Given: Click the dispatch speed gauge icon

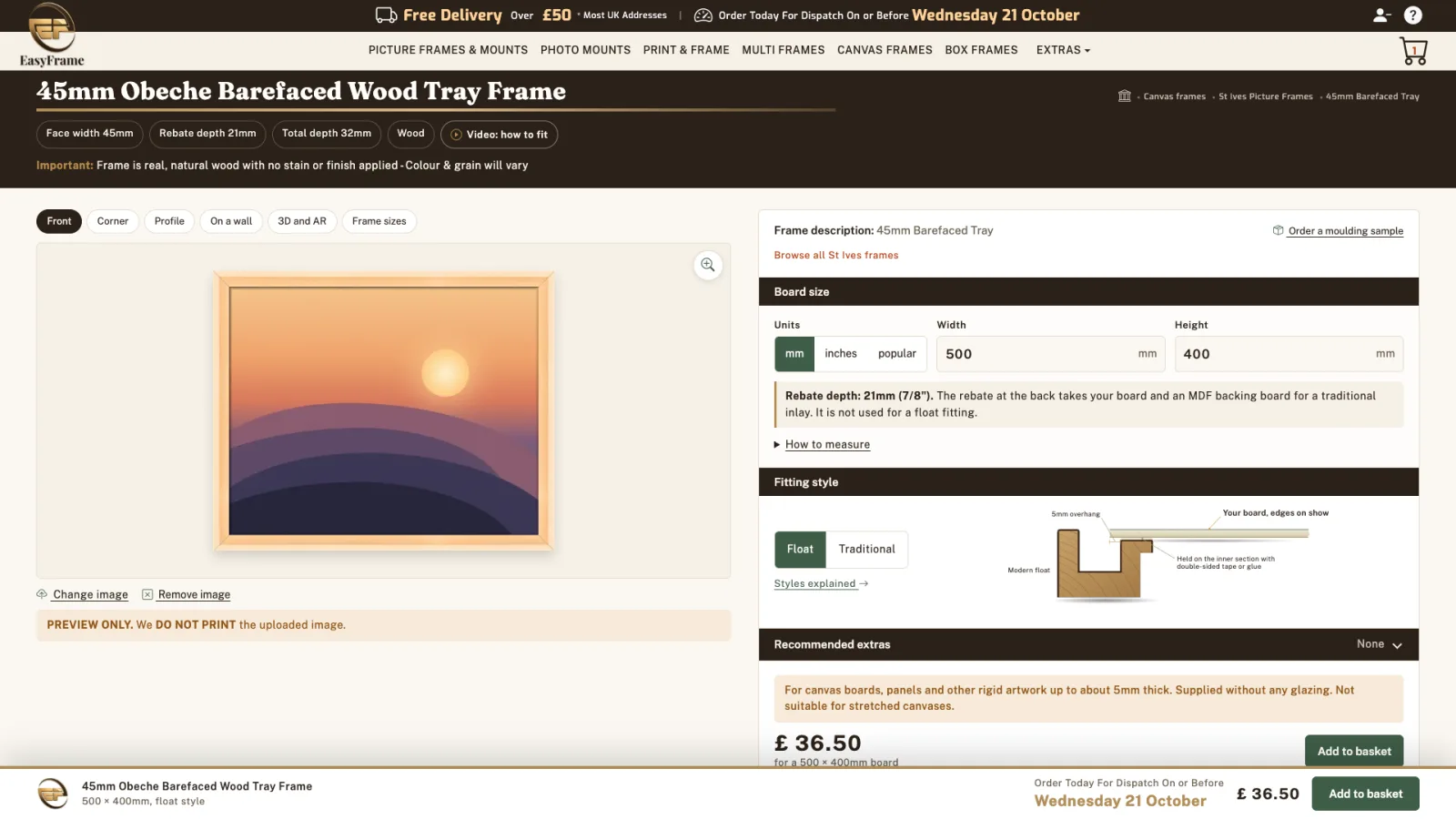Looking at the screenshot, I should (703, 15).
